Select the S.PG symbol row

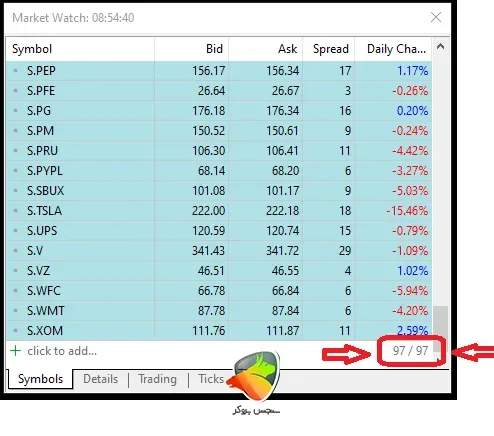[219, 111]
